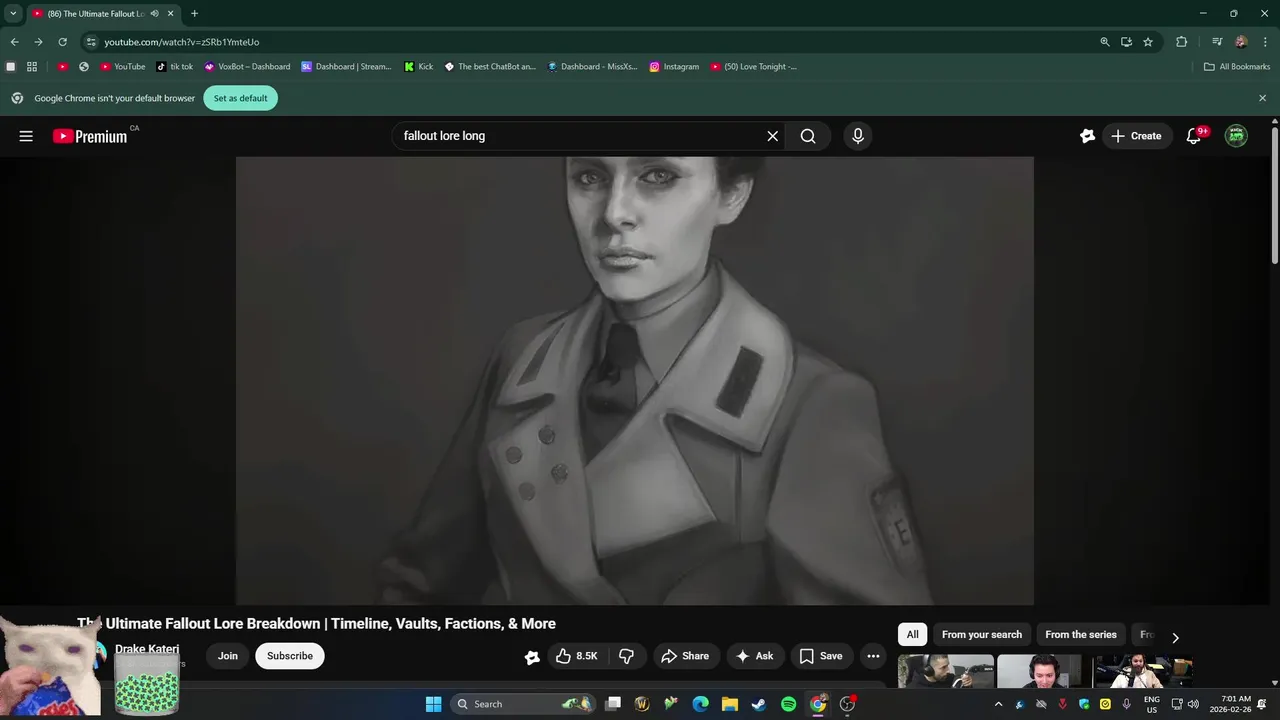Go to YouTube Premium home logo
The image size is (1280, 720).
(x=90, y=136)
